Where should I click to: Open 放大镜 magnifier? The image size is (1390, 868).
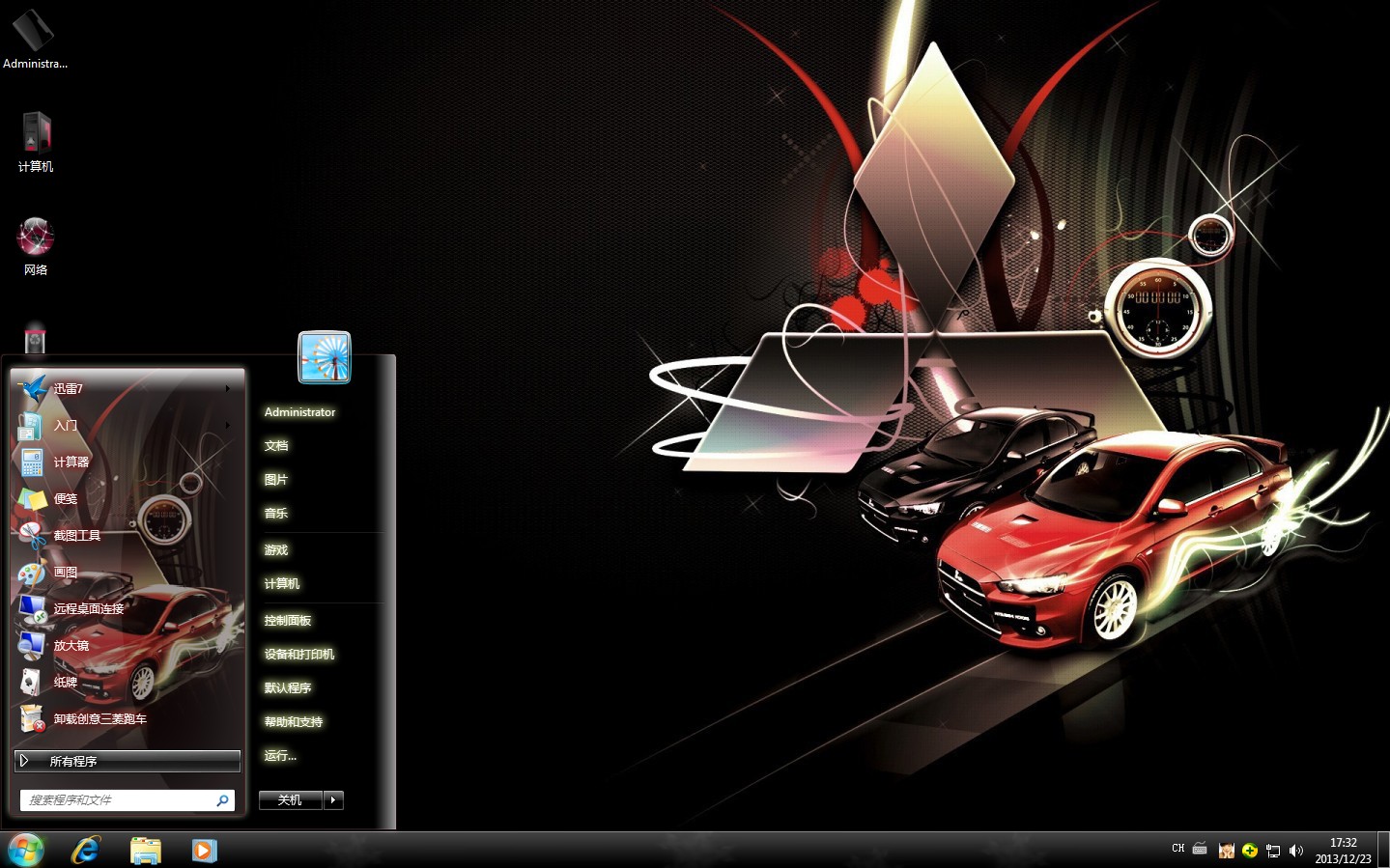coord(126,645)
